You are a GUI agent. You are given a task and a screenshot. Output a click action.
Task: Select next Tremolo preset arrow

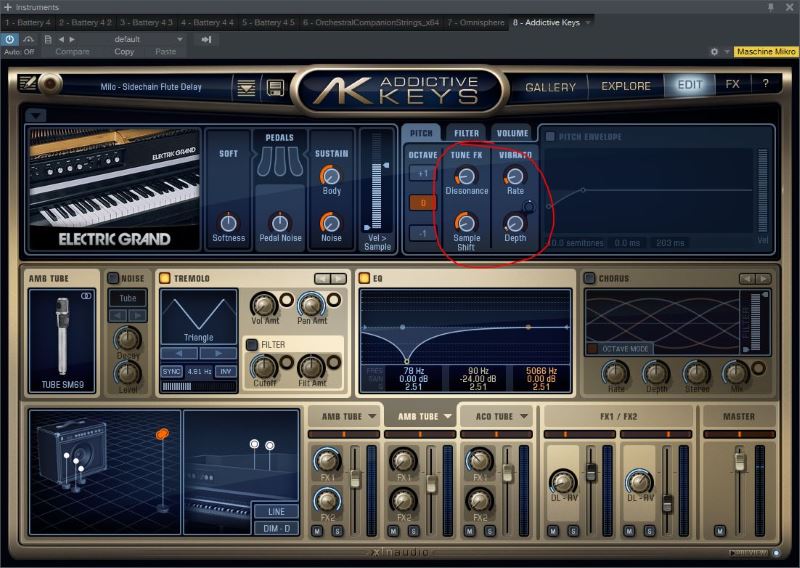(x=338, y=278)
